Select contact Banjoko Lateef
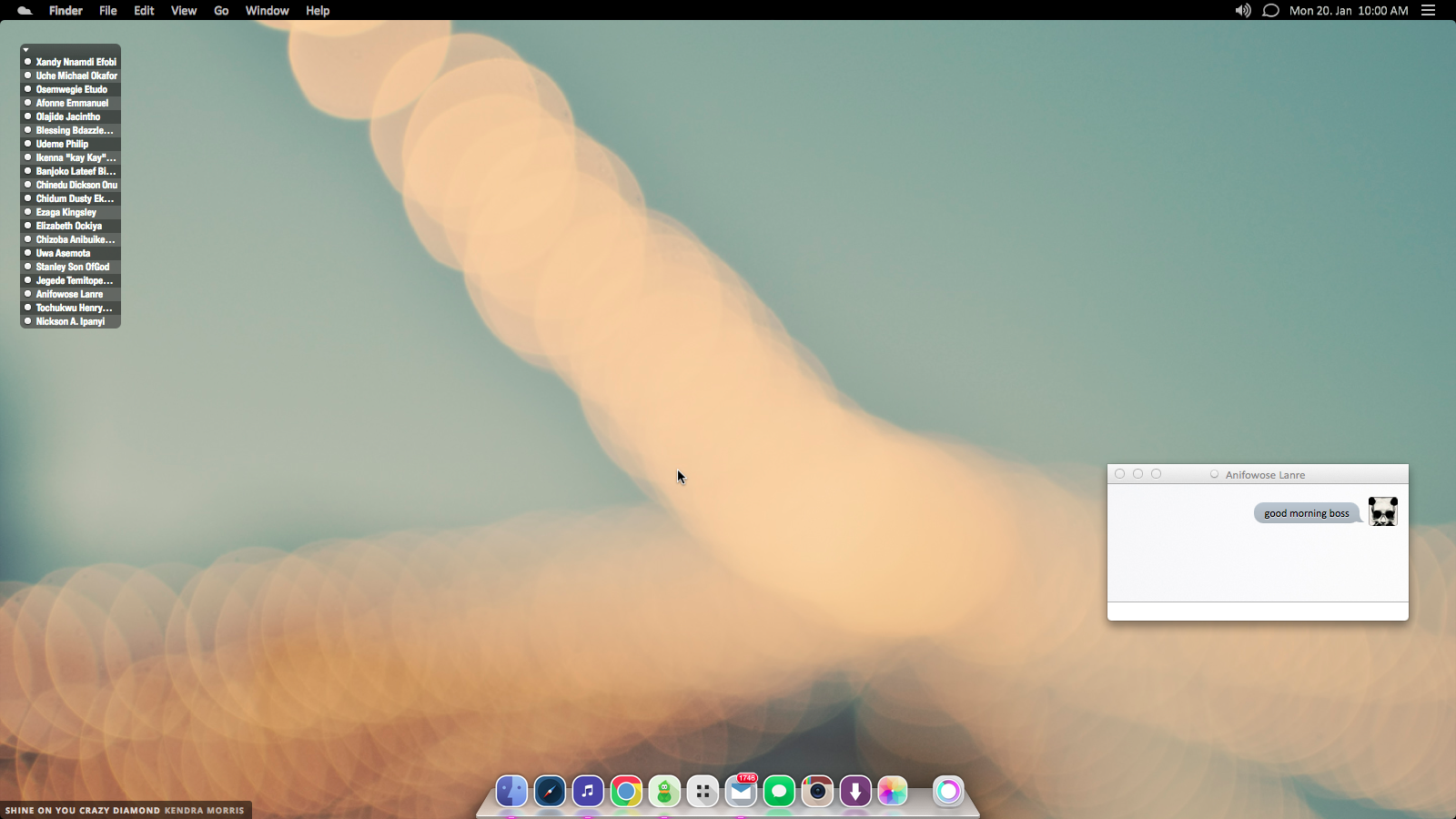The width and height of the screenshot is (1456, 819). [71, 171]
